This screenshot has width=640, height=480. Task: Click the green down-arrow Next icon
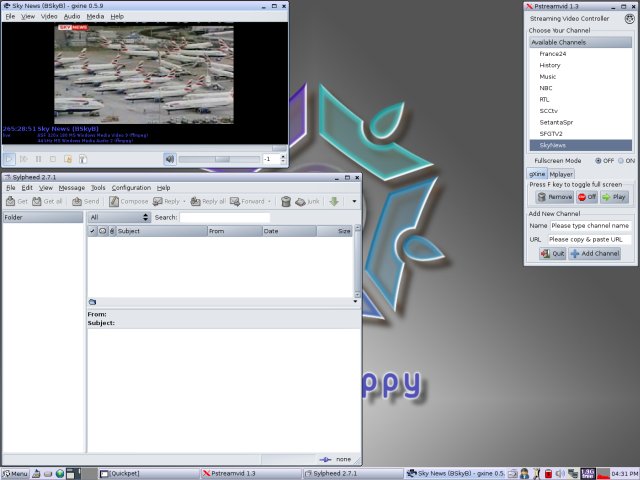tap(334, 201)
